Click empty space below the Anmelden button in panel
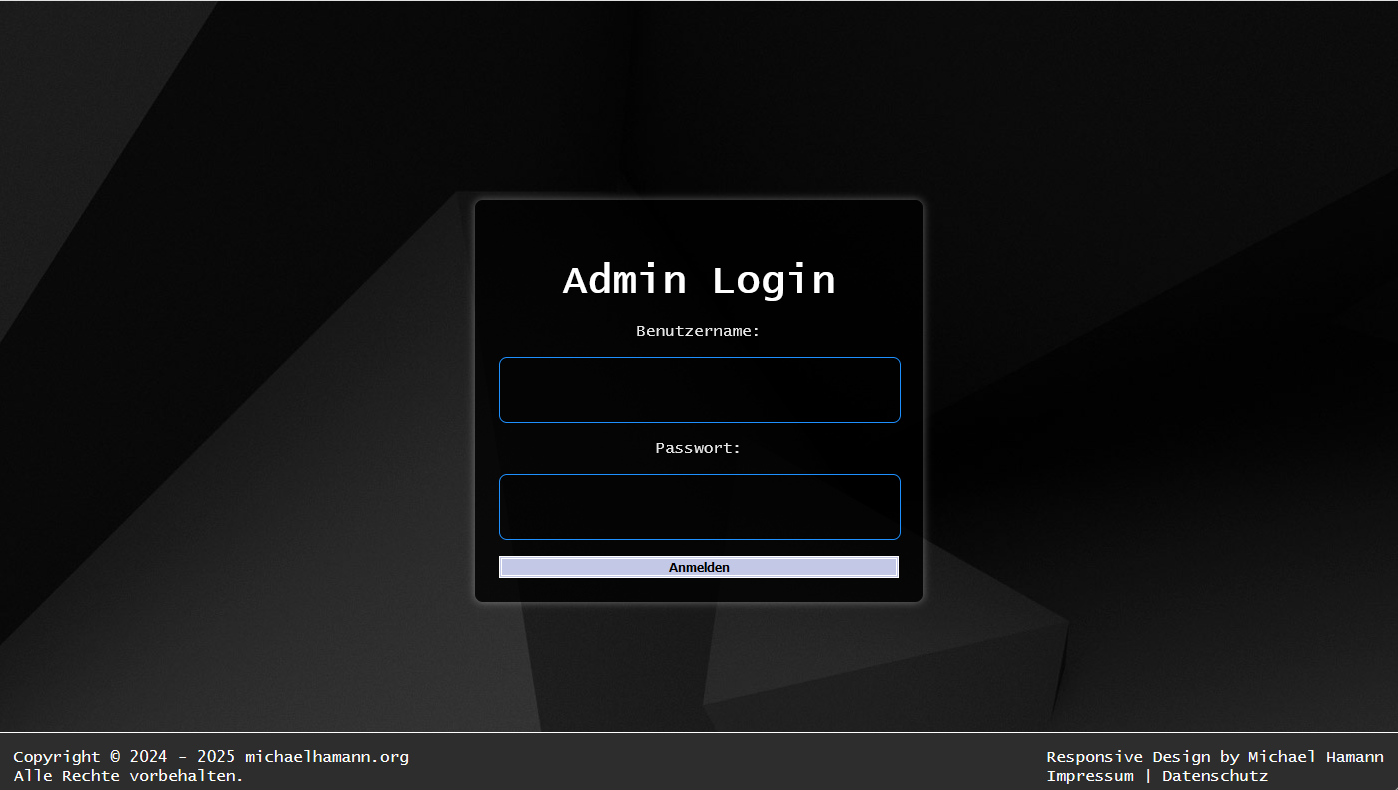The image size is (1398, 790). point(699,590)
